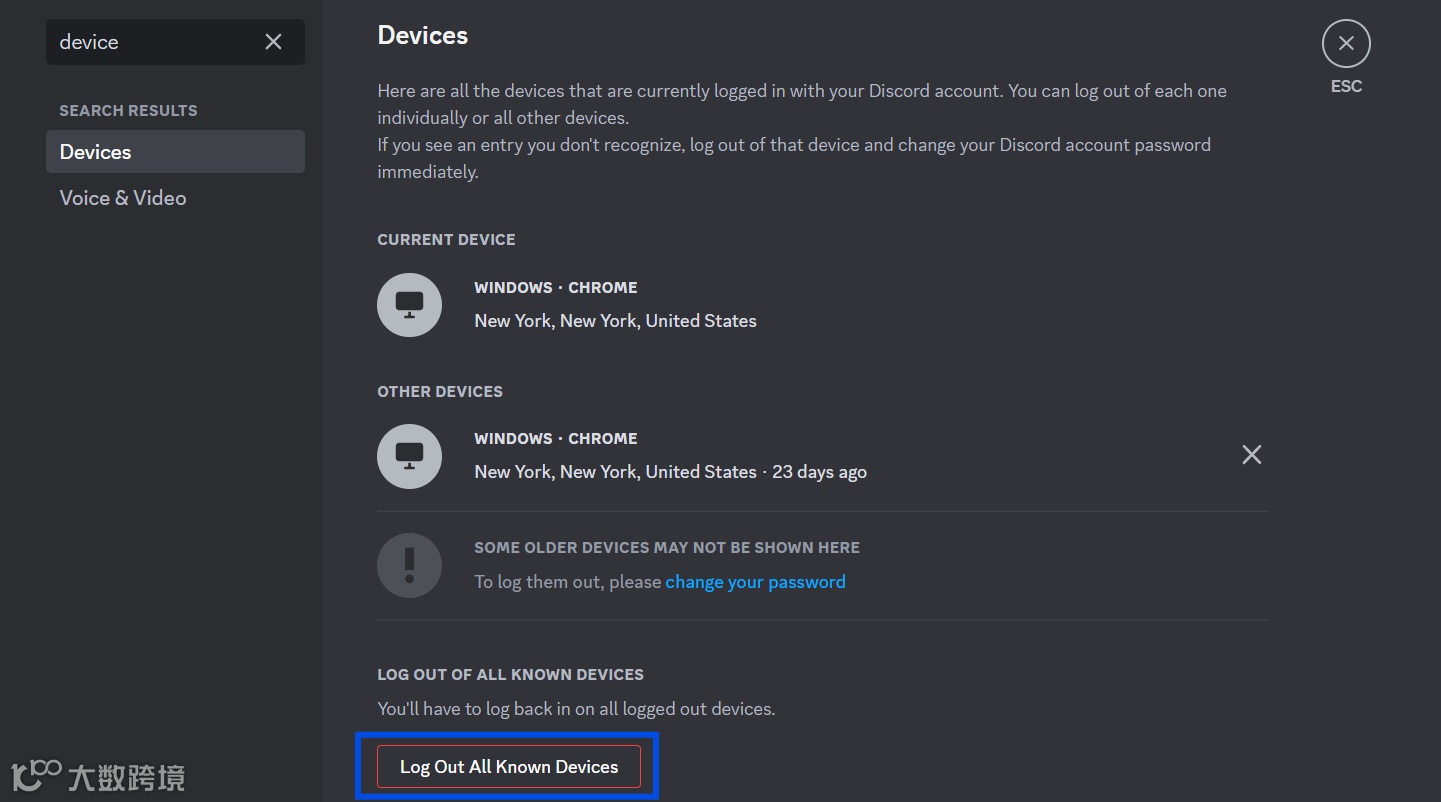Click the exclamation mark notice icon
The width and height of the screenshot is (1441, 802).
pos(409,565)
